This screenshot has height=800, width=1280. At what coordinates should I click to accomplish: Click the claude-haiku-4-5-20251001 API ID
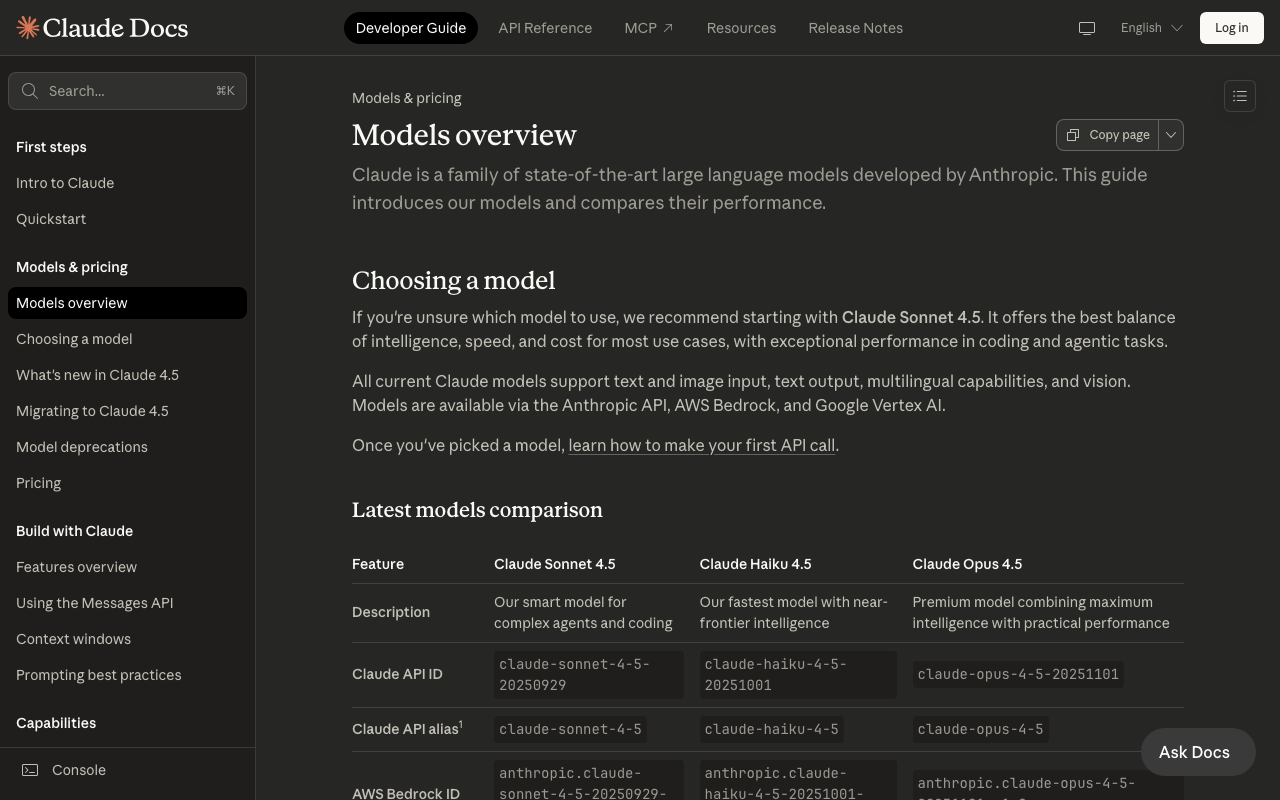(x=798, y=675)
